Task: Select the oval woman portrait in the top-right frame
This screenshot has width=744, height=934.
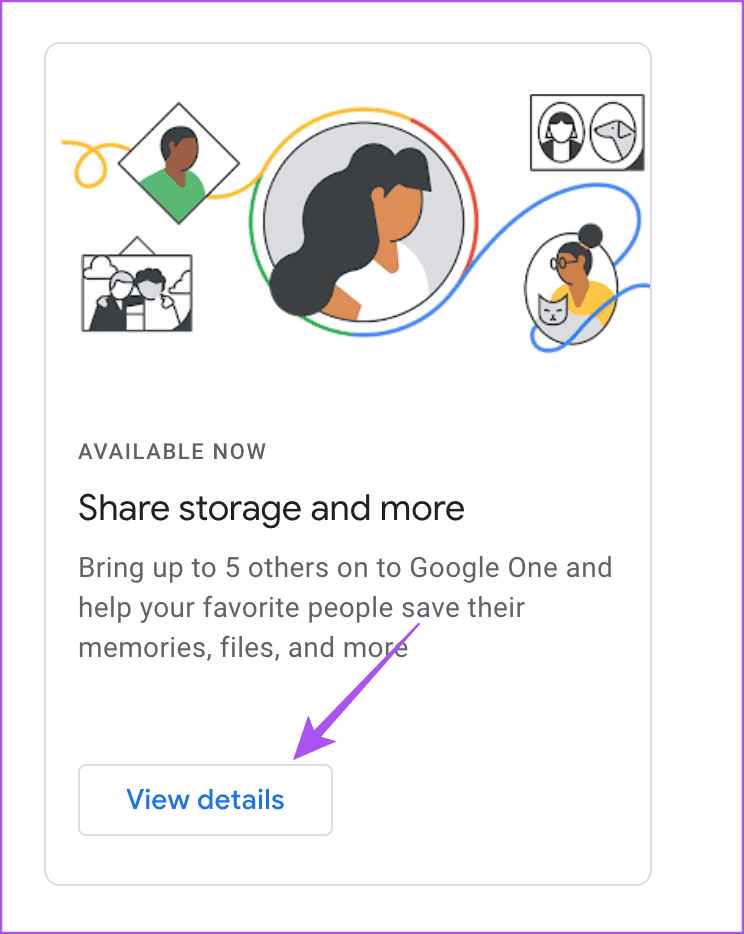Action: [x=560, y=132]
